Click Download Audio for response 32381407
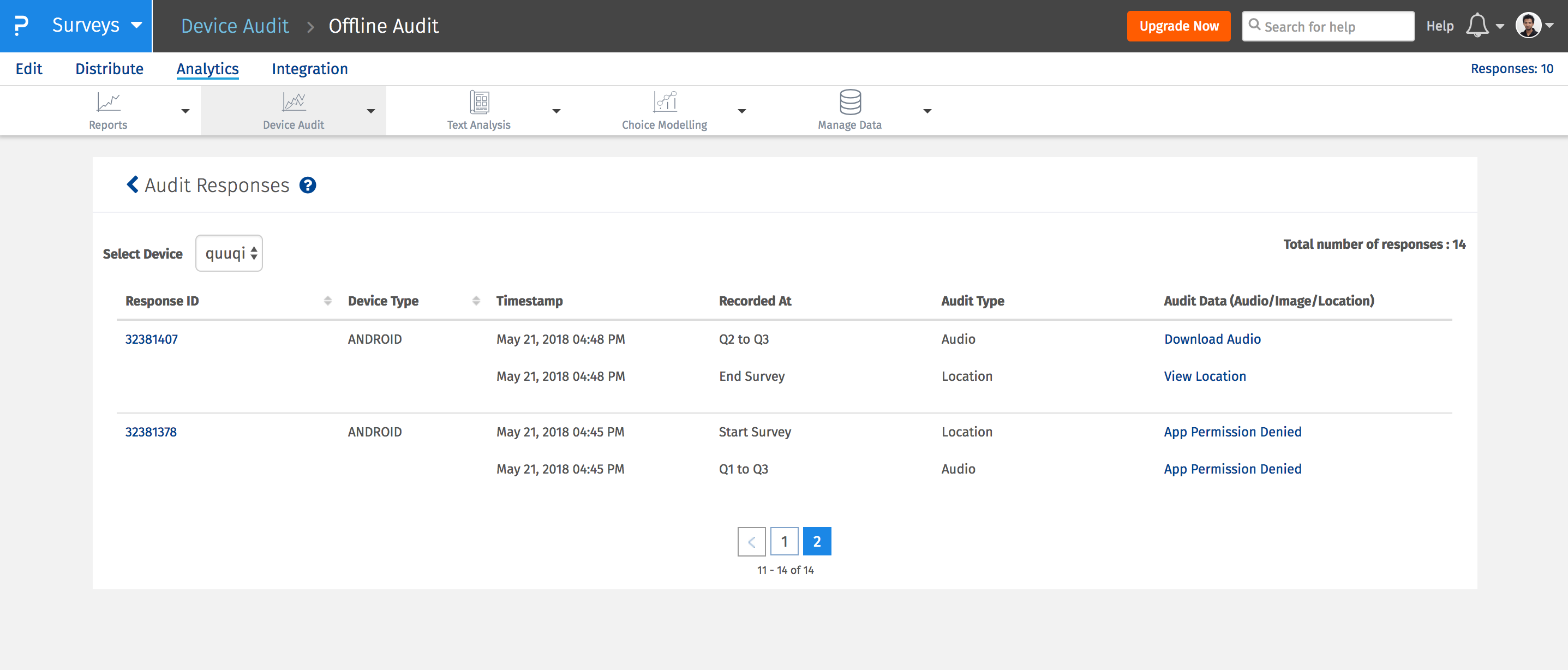1568x670 pixels. coord(1213,338)
